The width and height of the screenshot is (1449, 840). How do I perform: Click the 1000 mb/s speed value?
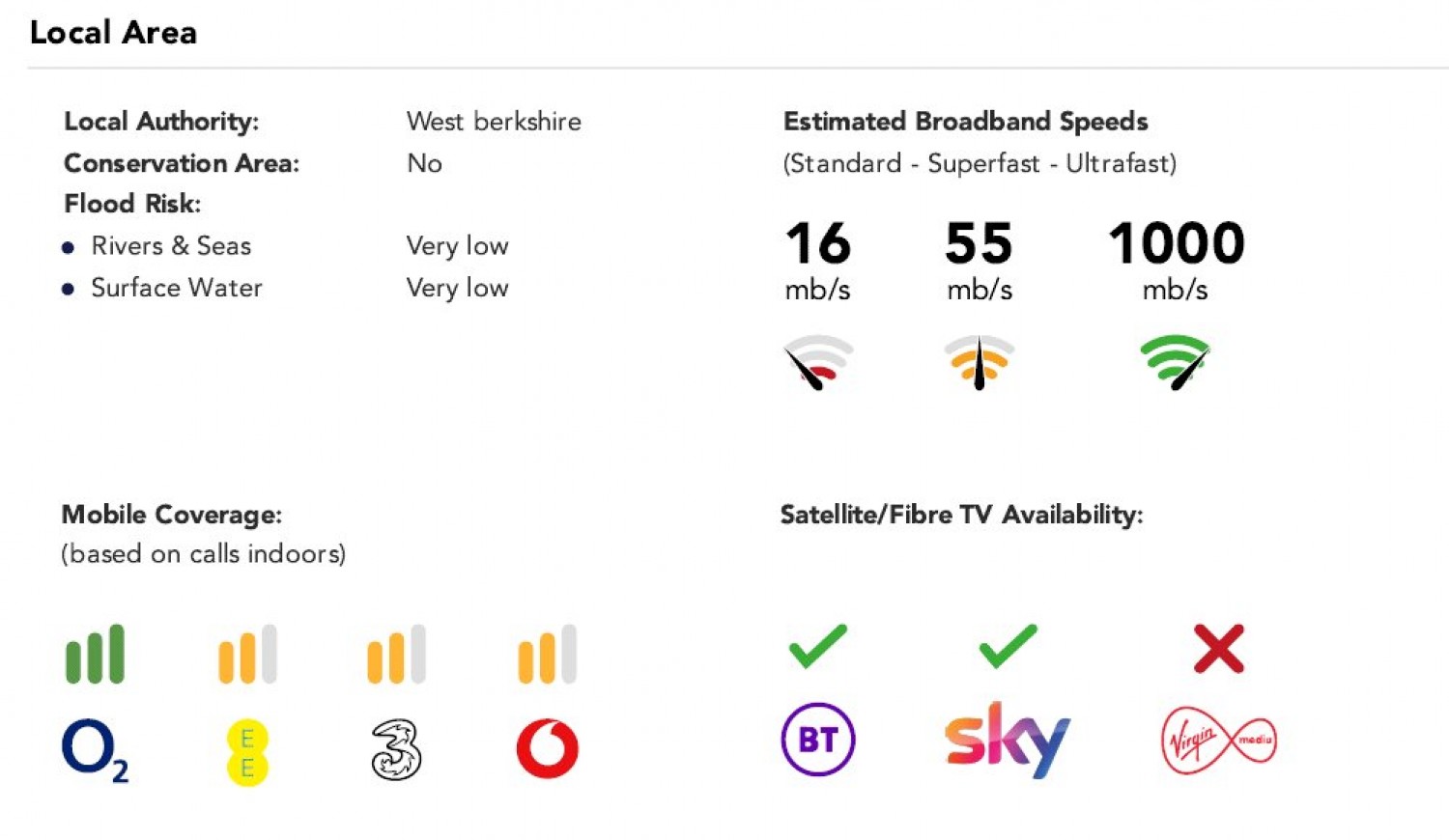click(1176, 243)
